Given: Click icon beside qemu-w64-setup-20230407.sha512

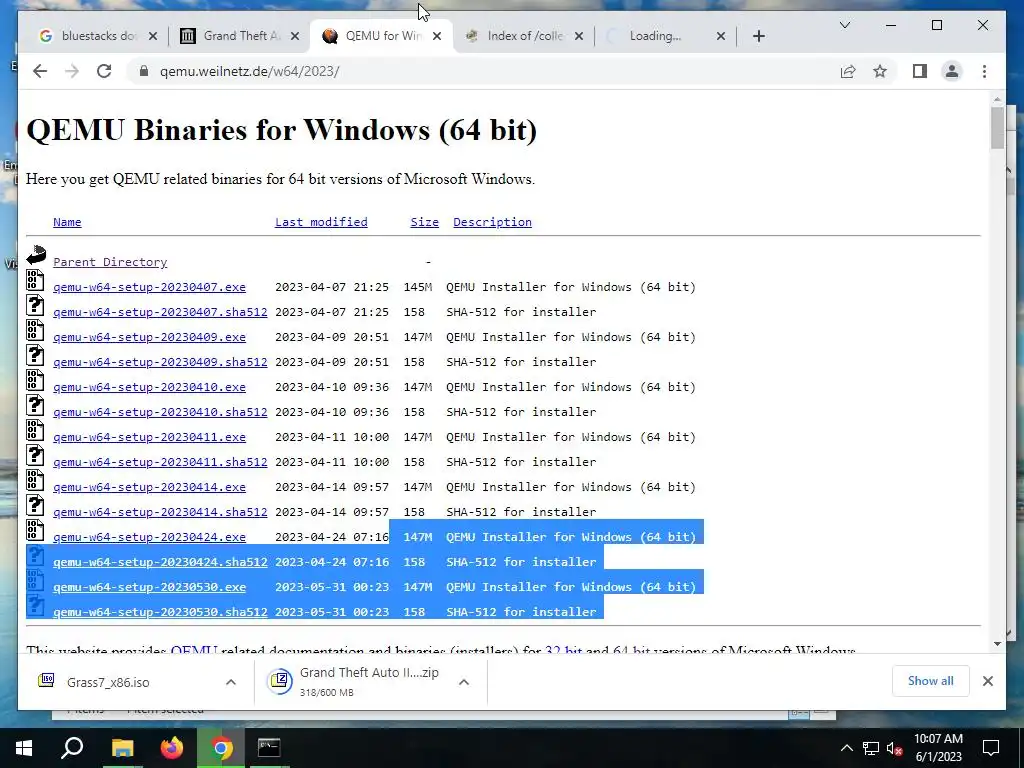Looking at the screenshot, I should (x=35, y=305).
